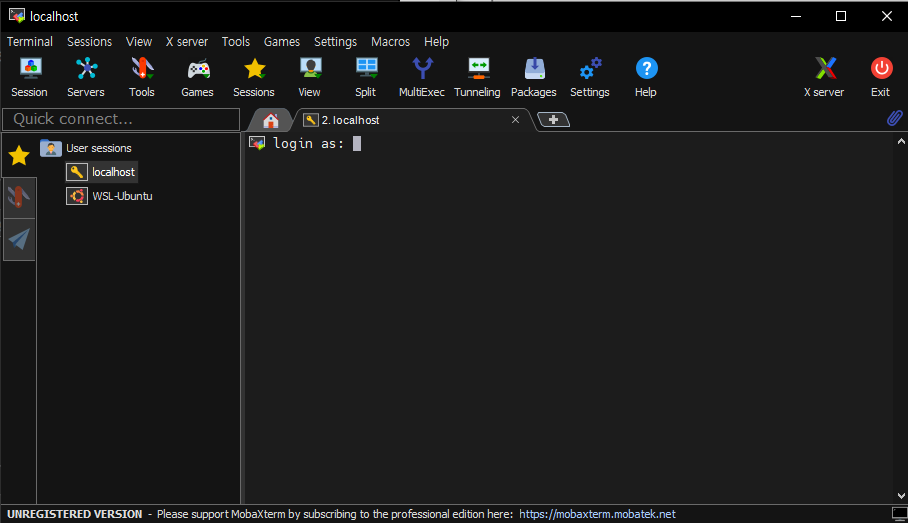Click the 'login as:' prompt text
This screenshot has height=523, width=908.
click(x=308, y=144)
